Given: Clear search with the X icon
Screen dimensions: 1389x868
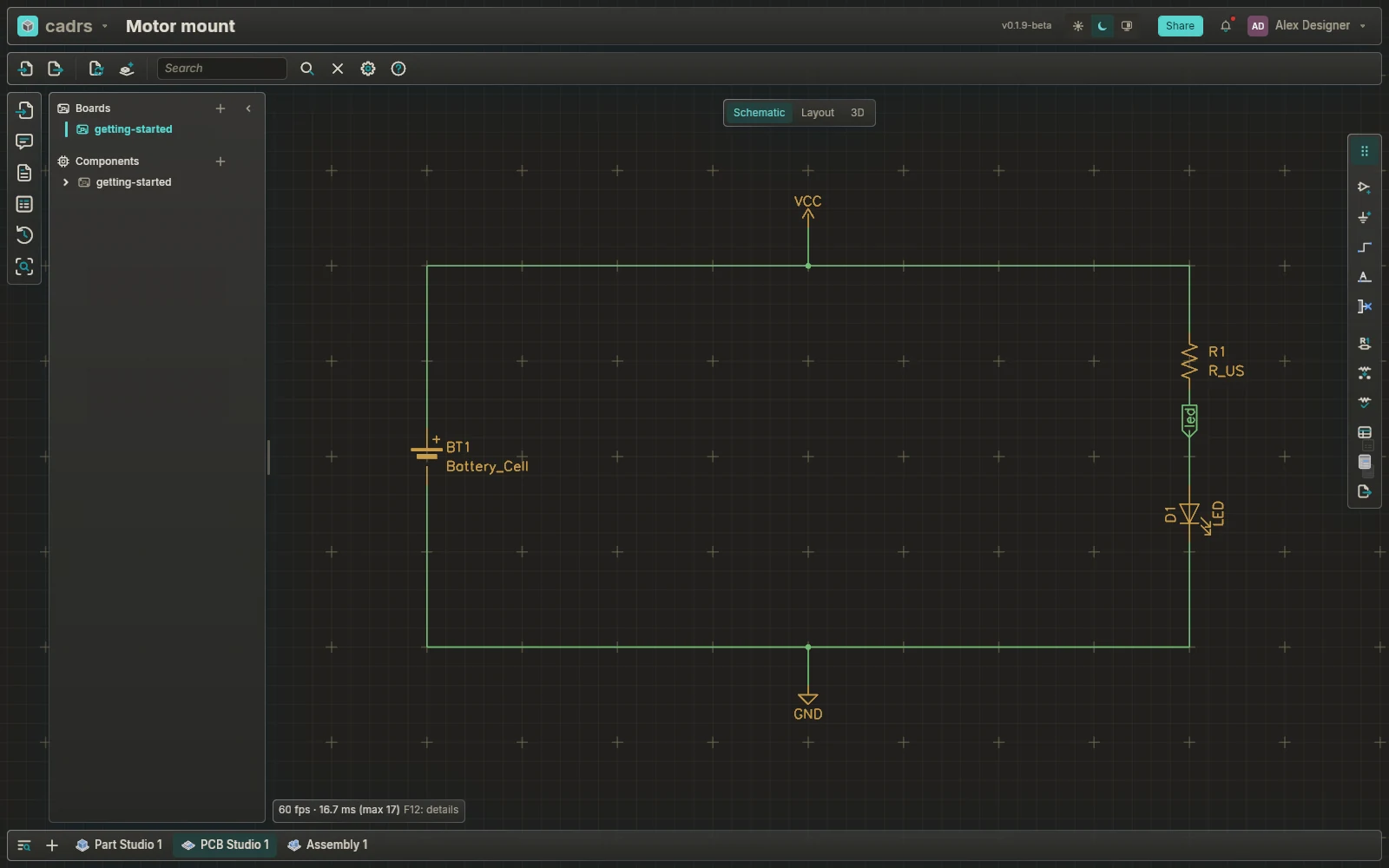Looking at the screenshot, I should tap(338, 69).
